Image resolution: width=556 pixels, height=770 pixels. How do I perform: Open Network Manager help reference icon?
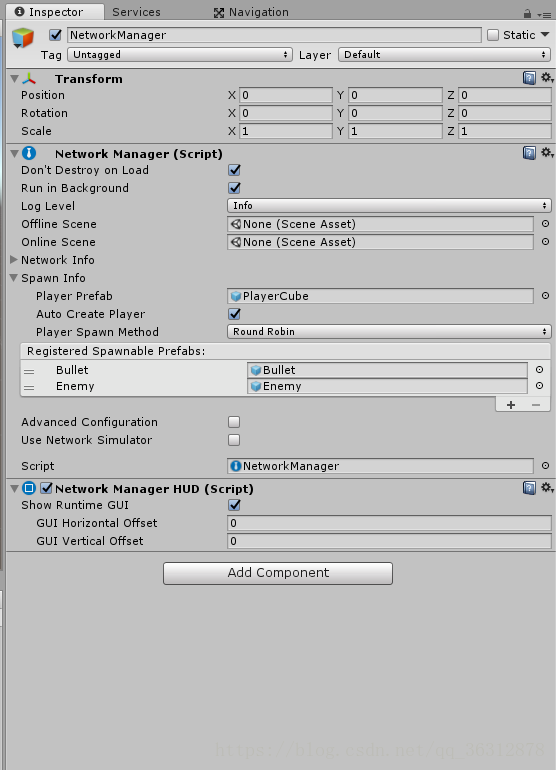coord(529,153)
